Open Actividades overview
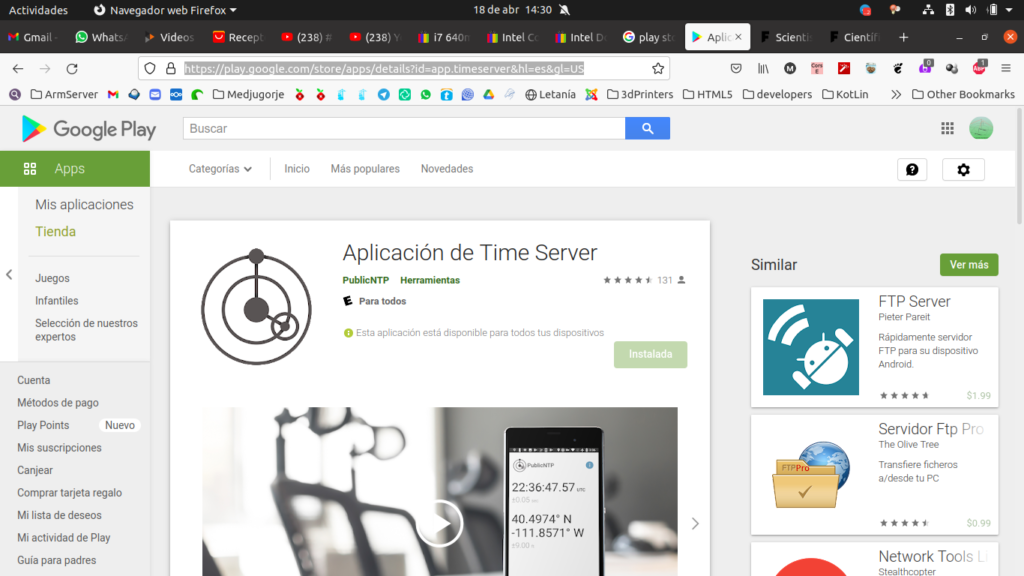Viewport: 1024px width, 576px height. pyautogui.click(x=38, y=10)
